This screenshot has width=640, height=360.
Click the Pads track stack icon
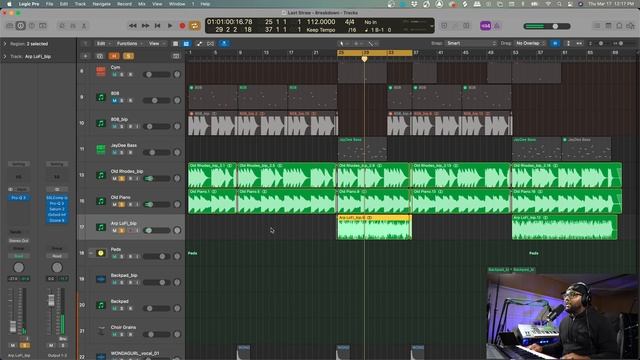tap(101, 253)
